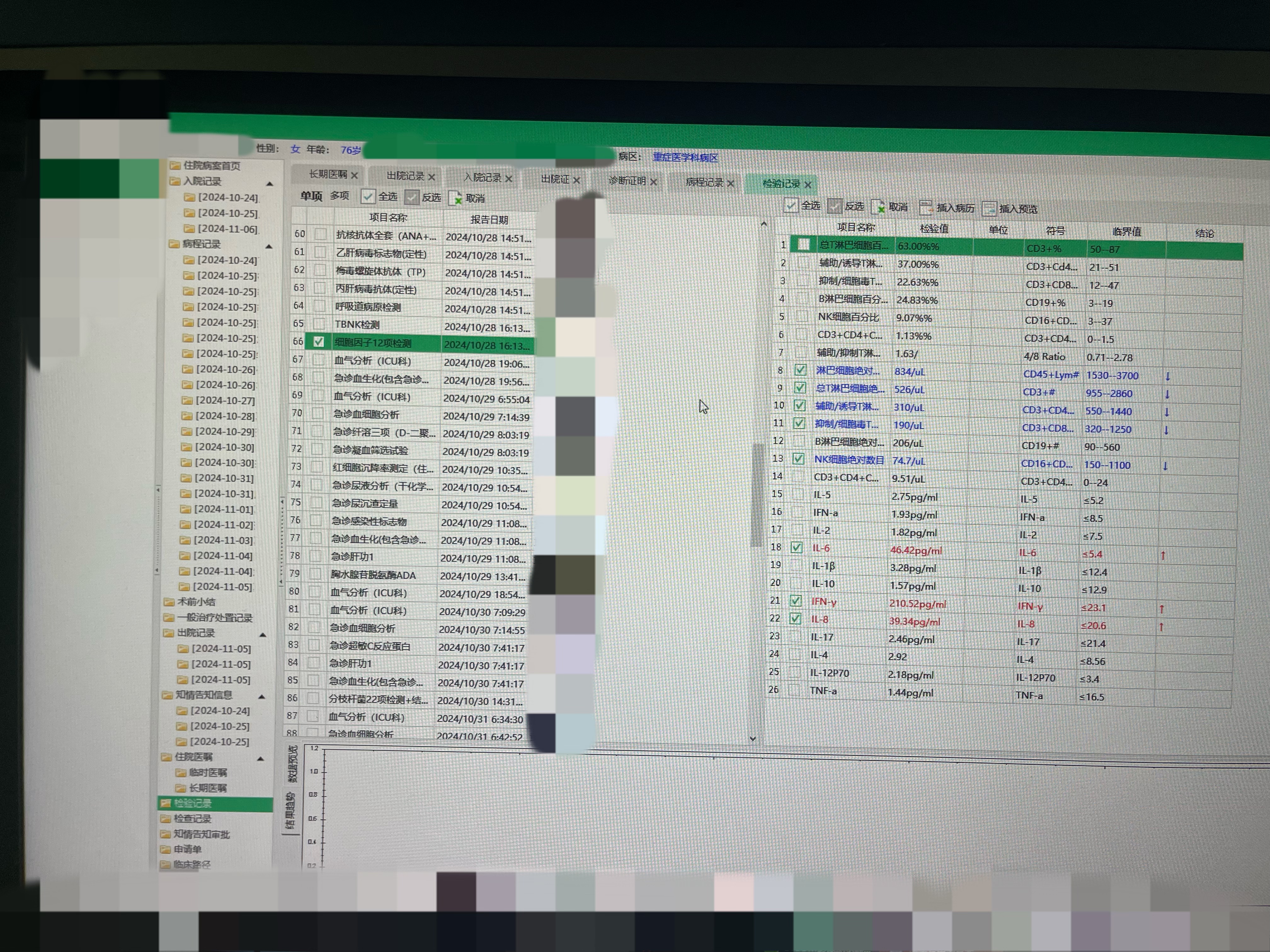The image size is (1270, 952).
Task: Collapse the 病程记录 tree section arrow
Action: [268, 246]
